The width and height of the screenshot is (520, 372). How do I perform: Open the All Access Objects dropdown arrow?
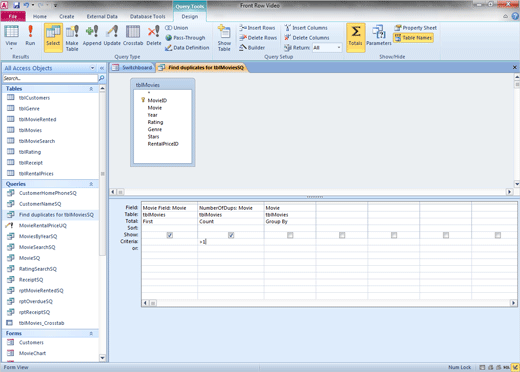click(92, 68)
